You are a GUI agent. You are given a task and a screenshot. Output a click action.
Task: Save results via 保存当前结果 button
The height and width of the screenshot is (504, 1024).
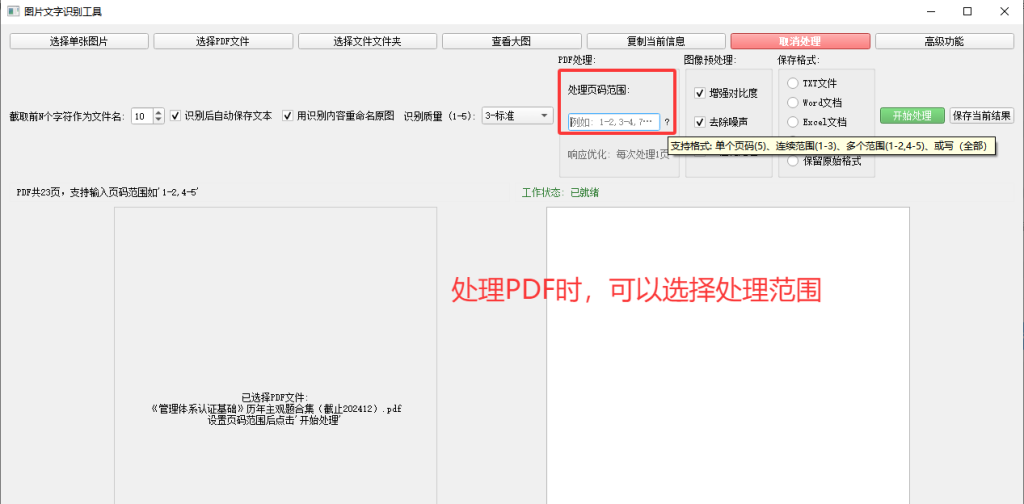[x=982, y=116]
